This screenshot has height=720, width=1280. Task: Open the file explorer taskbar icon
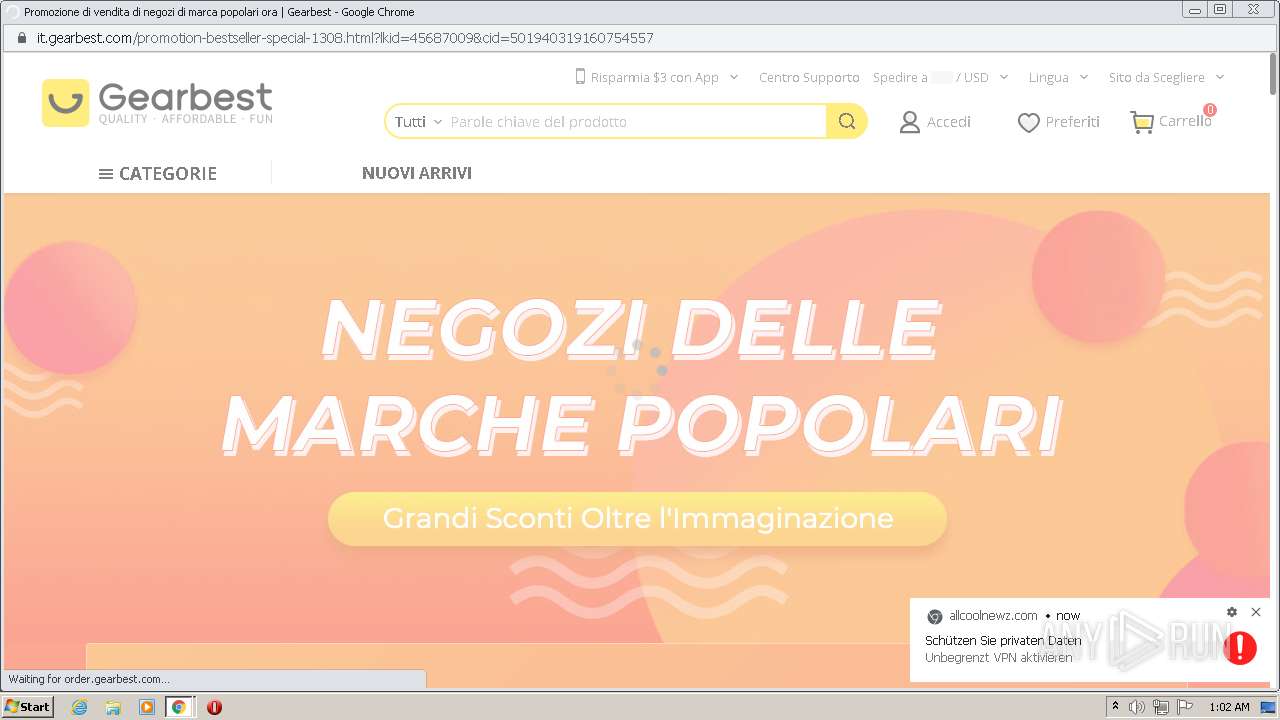[113, 707]
